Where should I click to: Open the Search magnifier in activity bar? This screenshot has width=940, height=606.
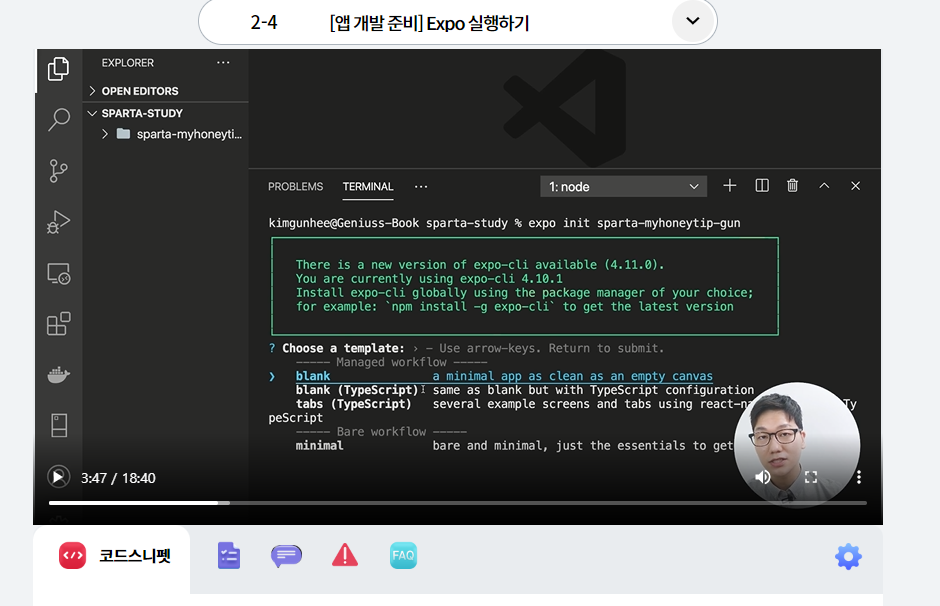pyautogui.click(x=58, y=119)
